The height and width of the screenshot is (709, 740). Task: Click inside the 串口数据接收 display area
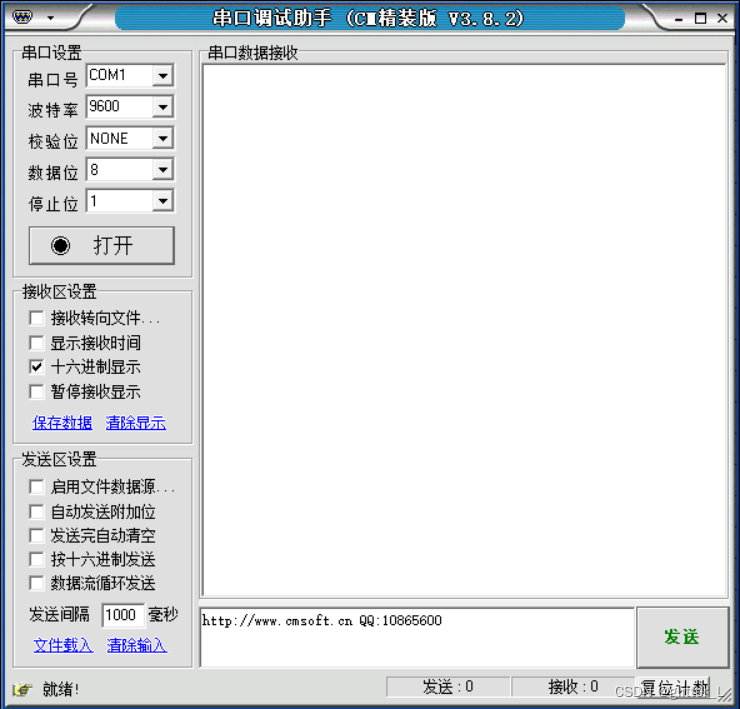click(x=464, y=330)
